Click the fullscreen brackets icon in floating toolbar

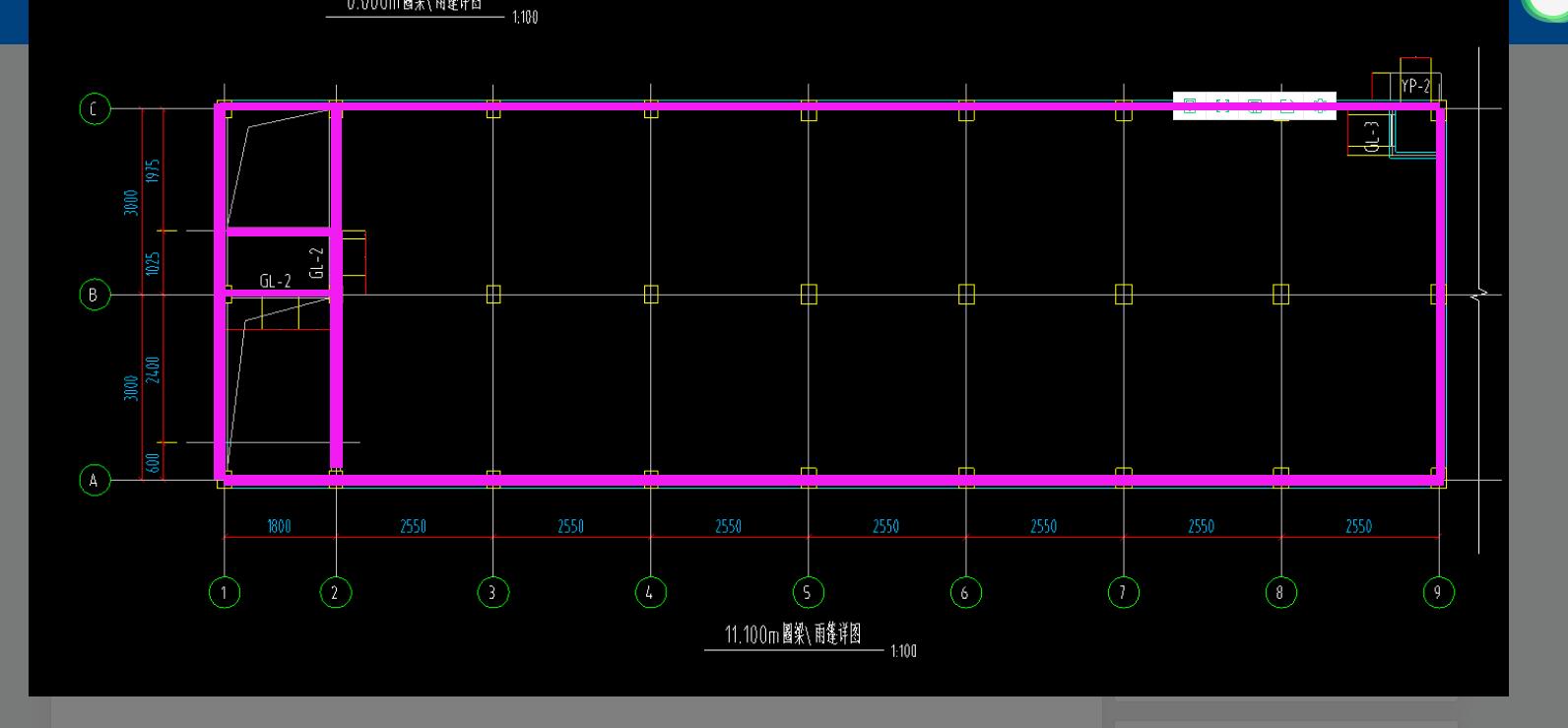pyautogui.click(x=1222, y=106)
